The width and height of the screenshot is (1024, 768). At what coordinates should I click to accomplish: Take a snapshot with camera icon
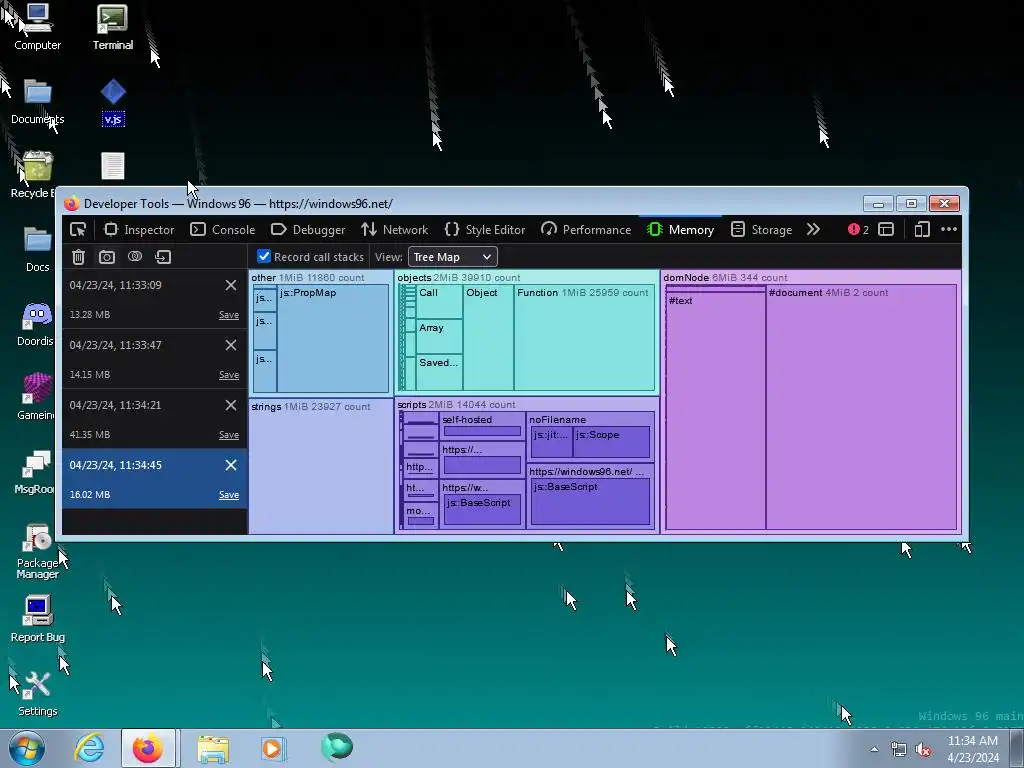pyautogui.click(x=106, y=257)
